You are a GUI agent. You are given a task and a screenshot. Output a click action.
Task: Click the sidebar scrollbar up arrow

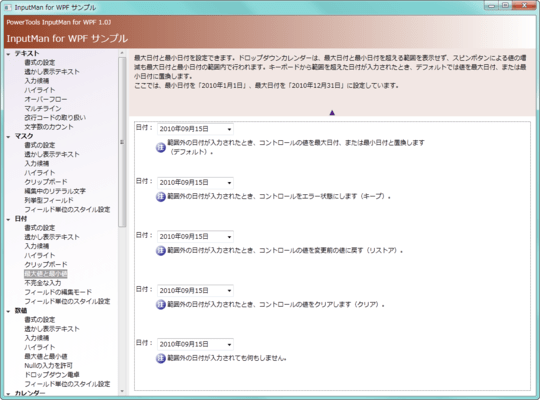click(122, 53)
